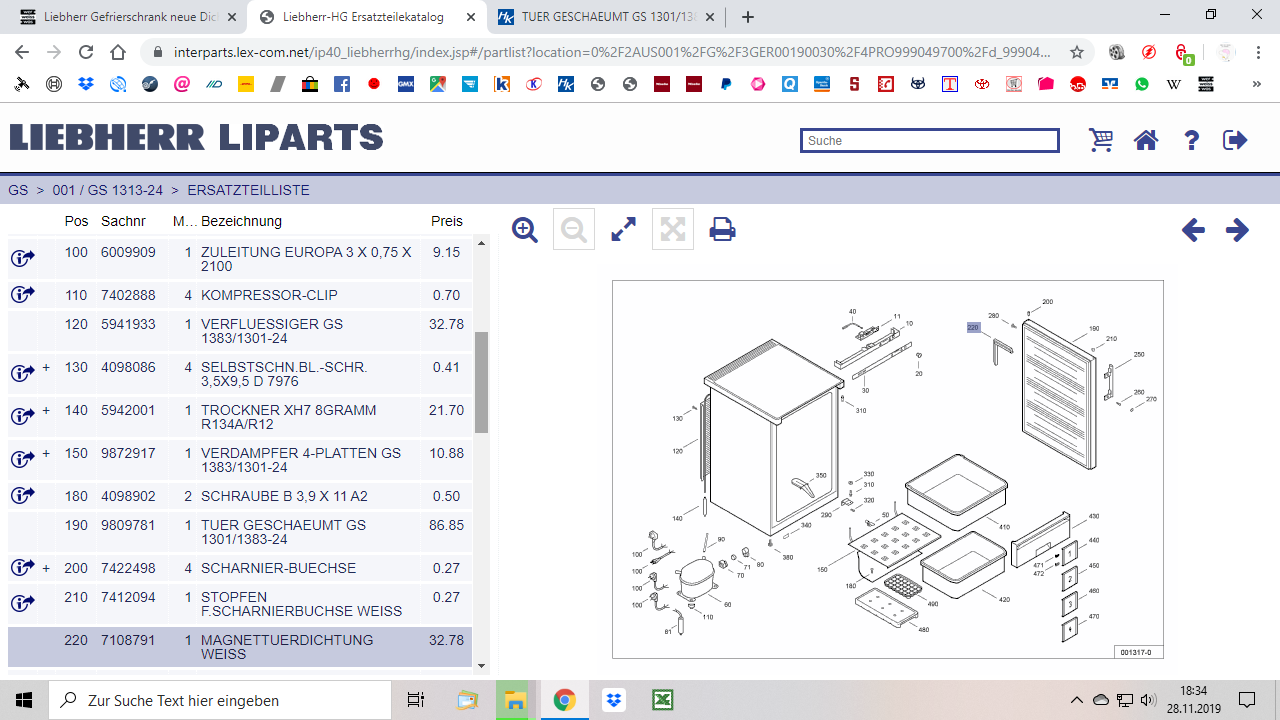Viewport: 1280px width, 720px height.
Task: Open the Windows Start menu
Action: 24,700
